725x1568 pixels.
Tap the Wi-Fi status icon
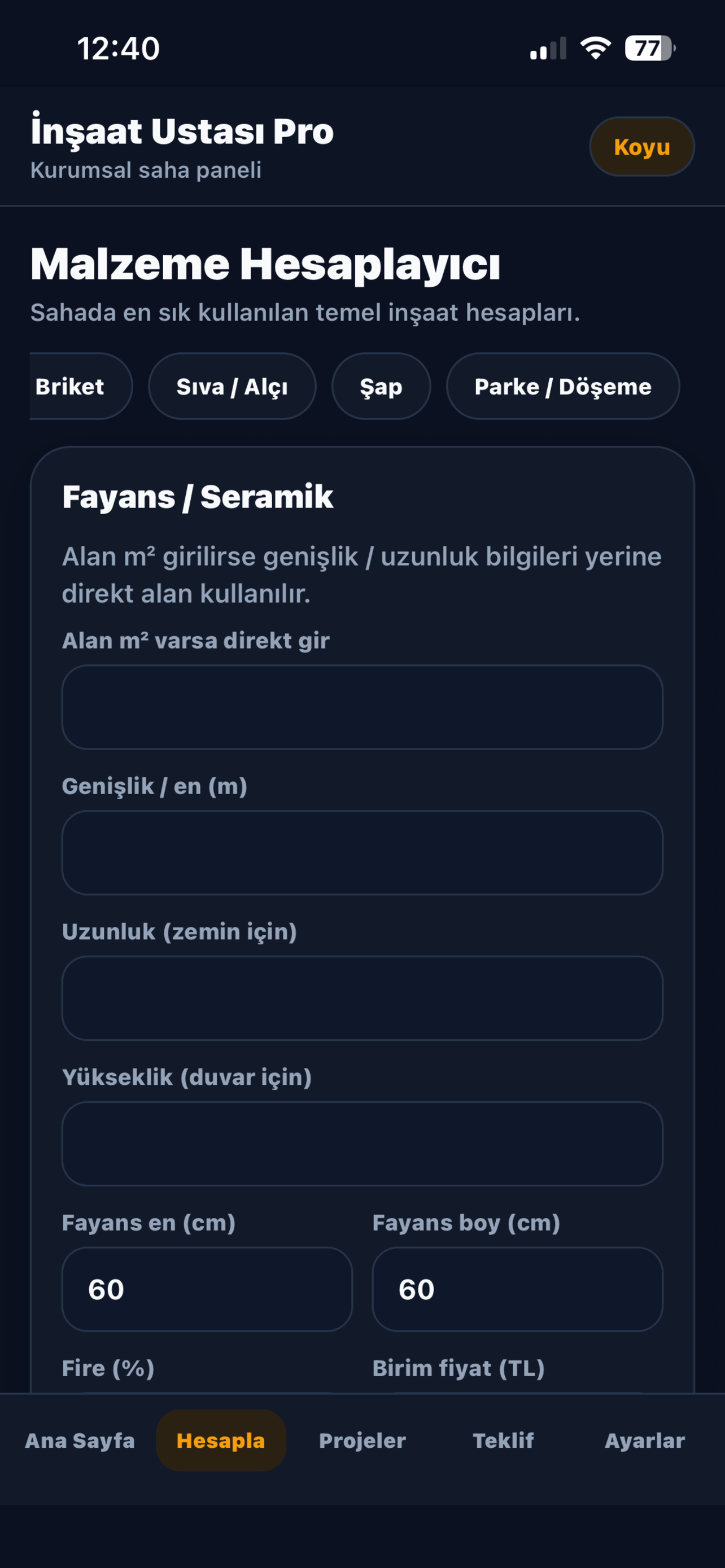[x=596, y=48]
